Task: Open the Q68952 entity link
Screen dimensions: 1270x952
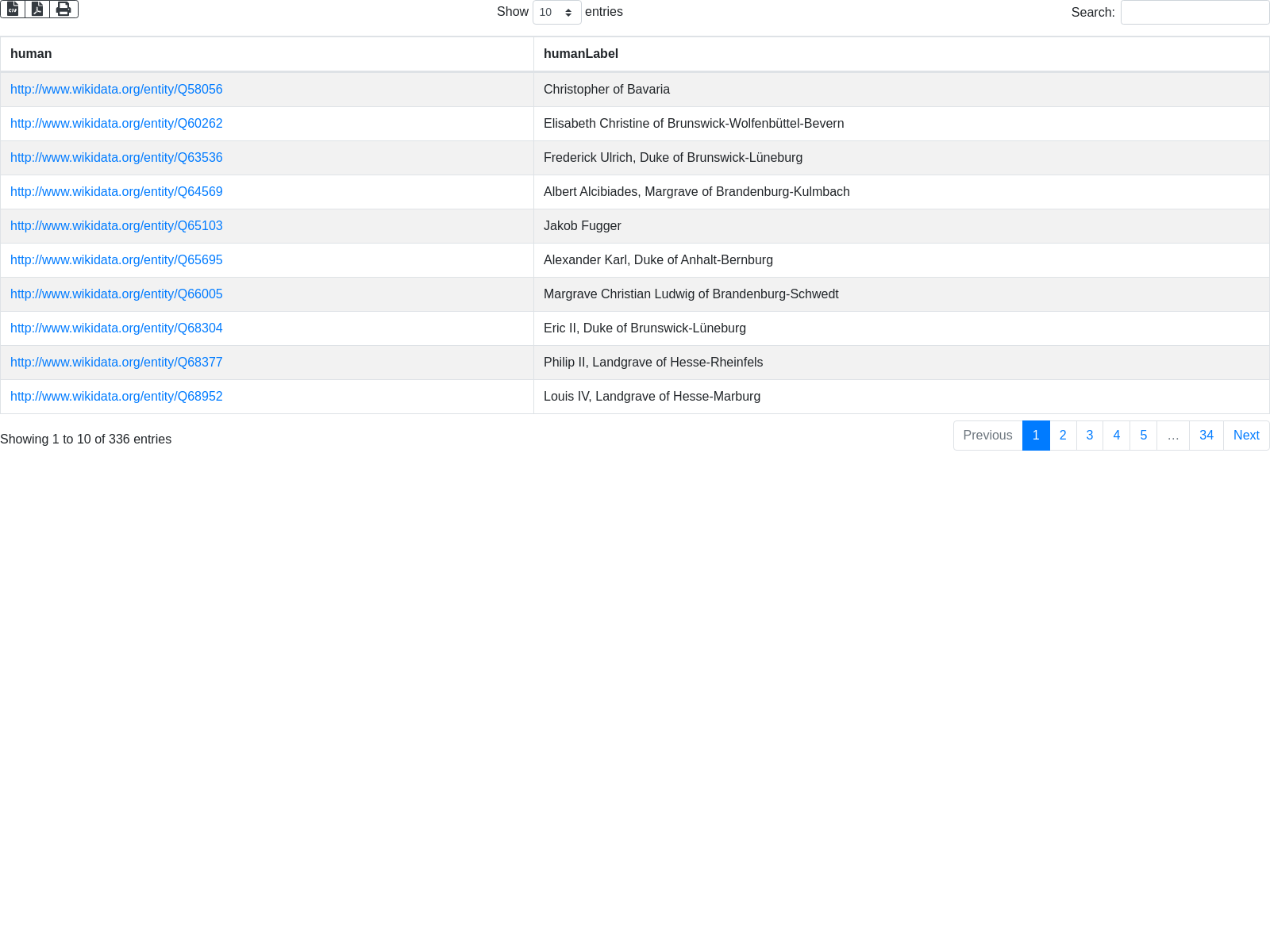Action: pyautogui.click(x=117, y=397)
